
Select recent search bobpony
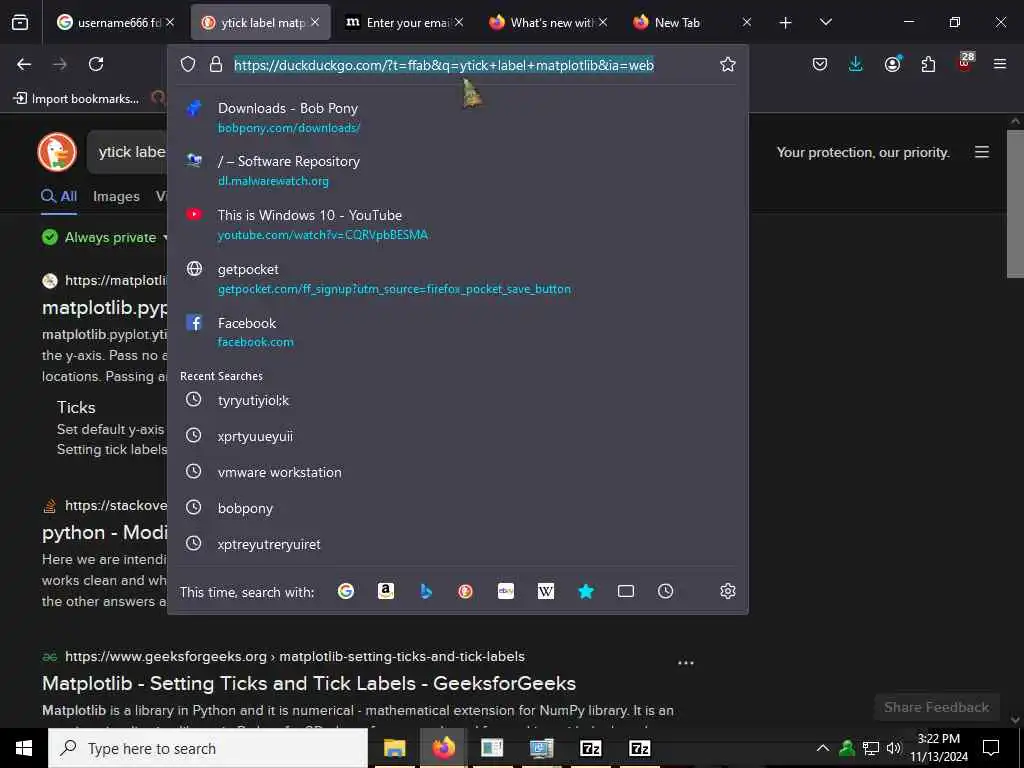(457, 507)
